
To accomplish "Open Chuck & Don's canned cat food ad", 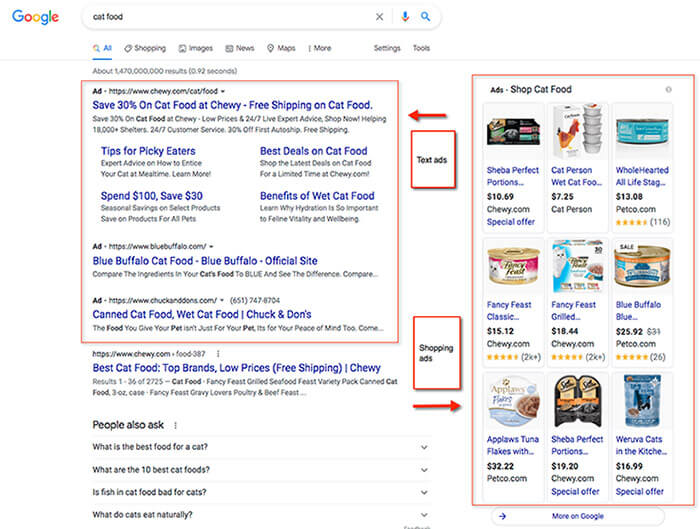I will click(202, 314).
